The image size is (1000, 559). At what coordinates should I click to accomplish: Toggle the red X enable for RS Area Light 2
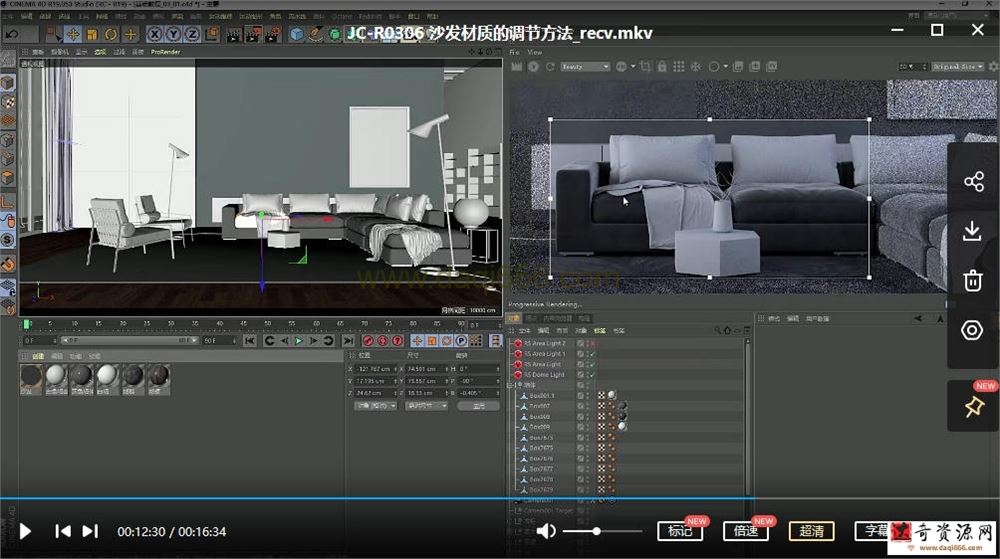591,344
